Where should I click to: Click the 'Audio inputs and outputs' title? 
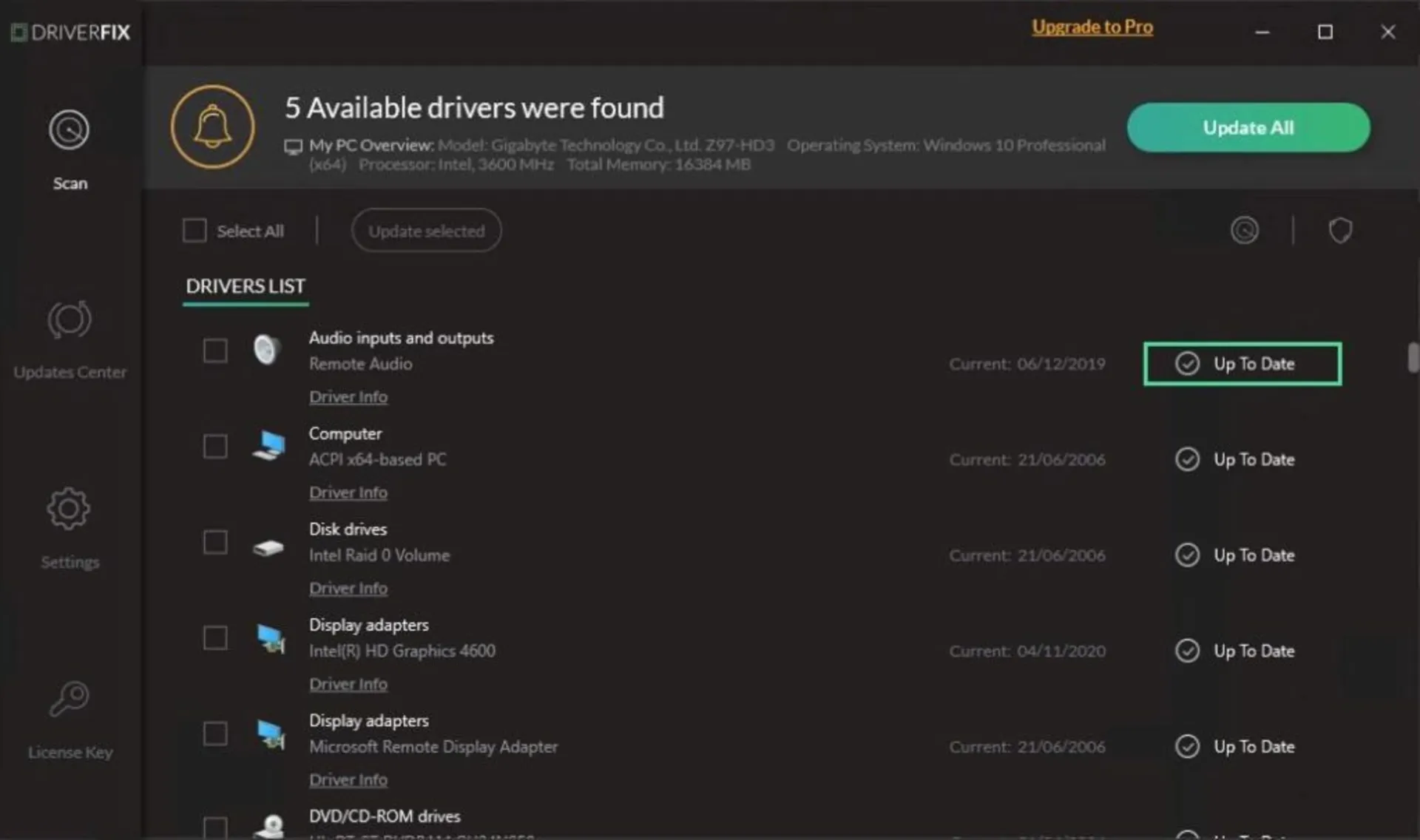pos(402,338)
